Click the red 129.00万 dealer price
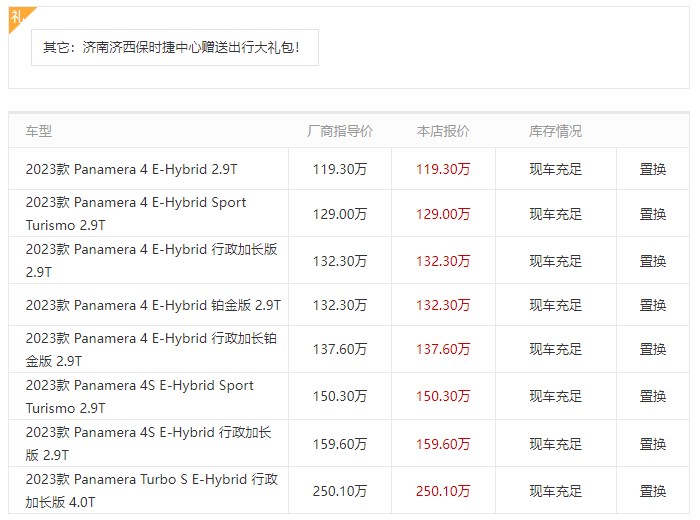Viewport: 700px width, 520px height. coord(443,214)
